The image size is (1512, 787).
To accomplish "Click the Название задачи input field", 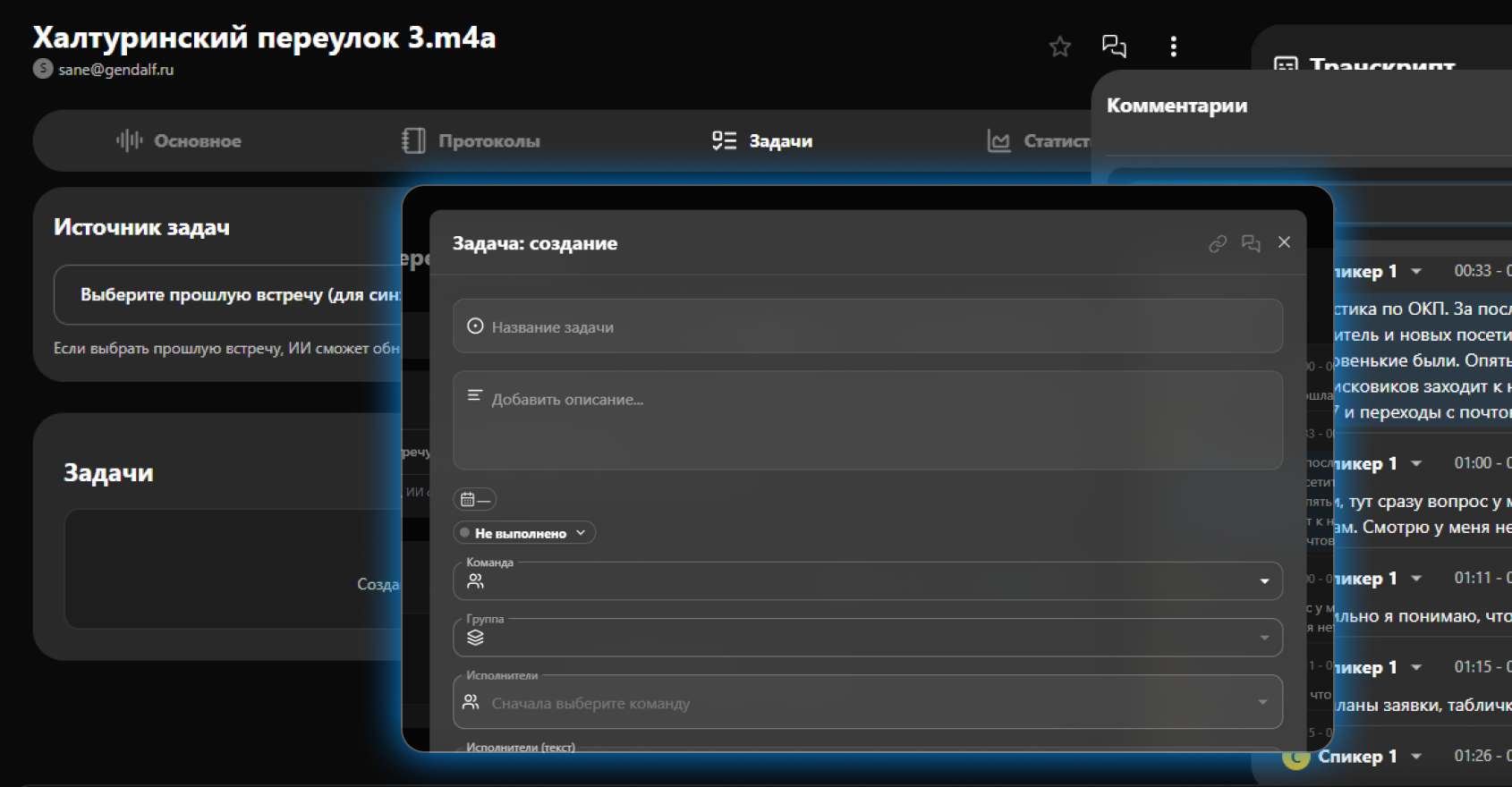I will 868,327.
